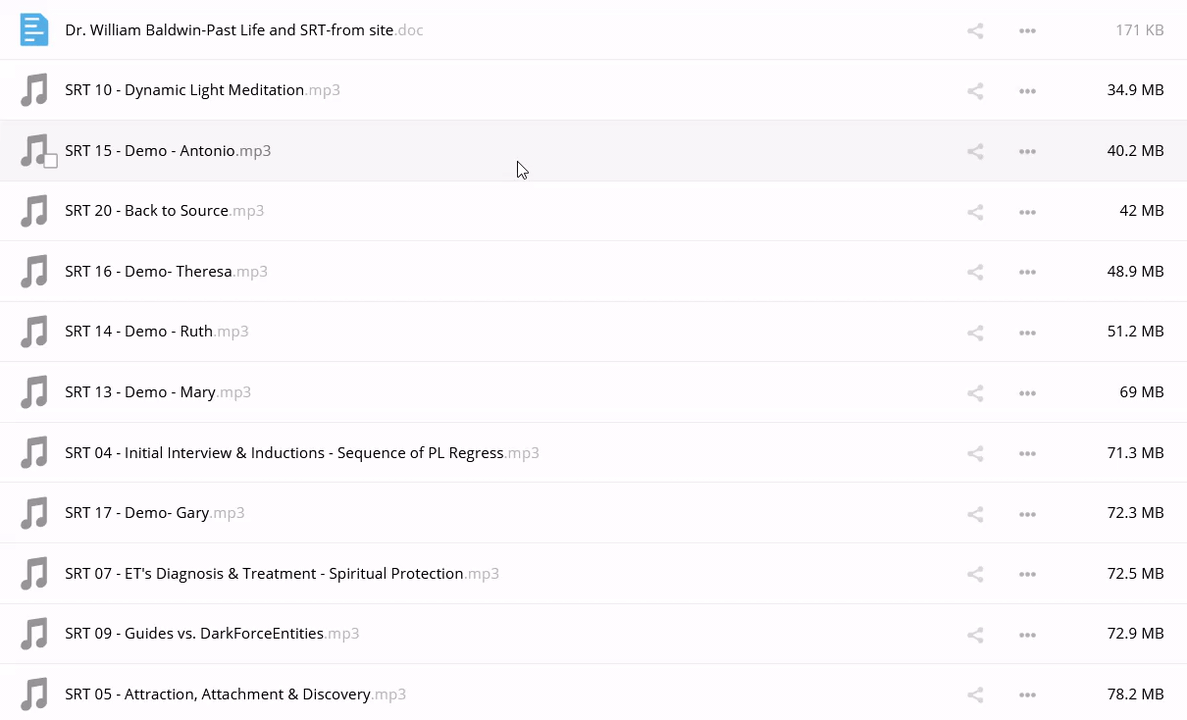Share the Dr. William Baldwin doc file

coord(975,31)
